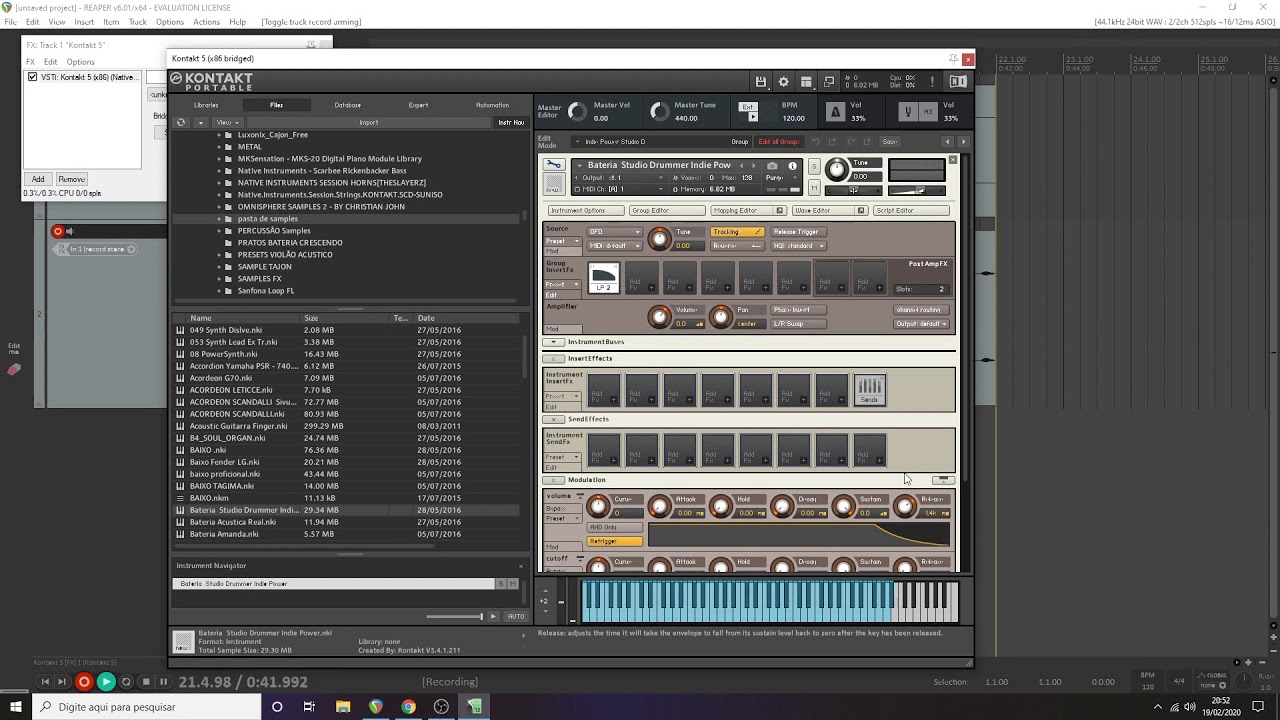1280x720 pixels.
Task: Click the refresh icon in file browser
Action: (x=181, y=122)
